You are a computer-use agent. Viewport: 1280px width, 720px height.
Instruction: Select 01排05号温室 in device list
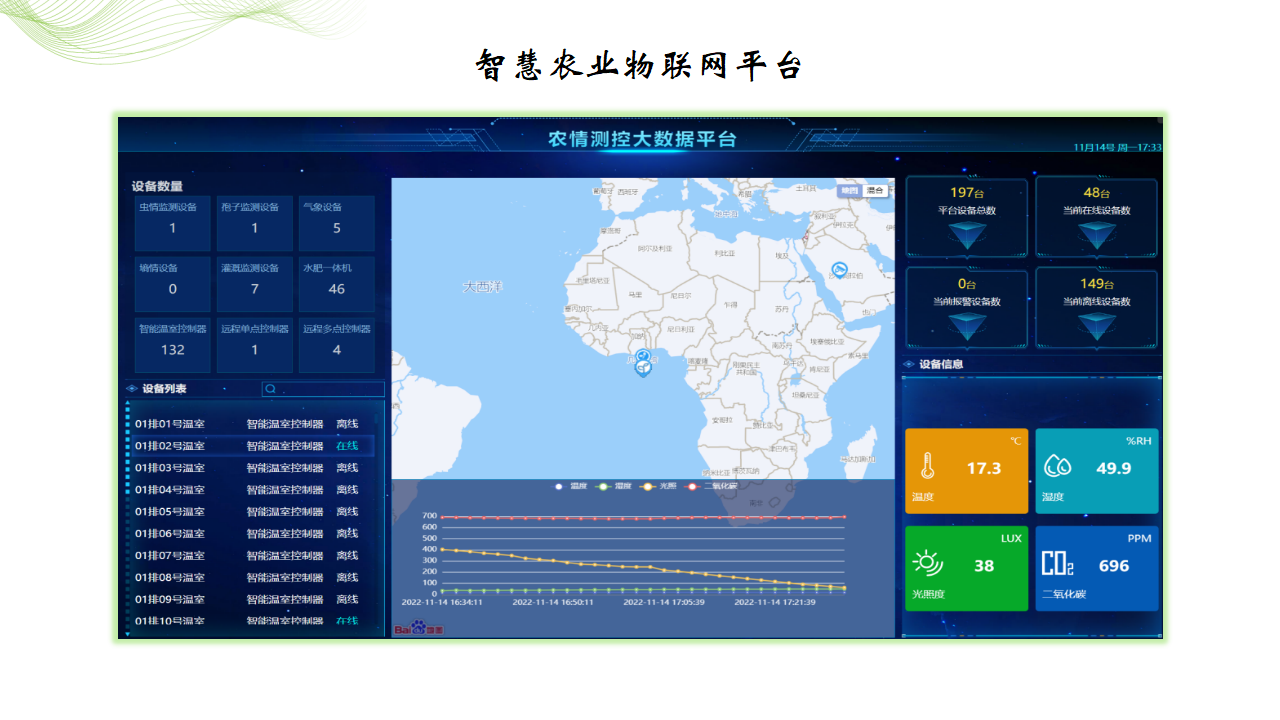(x=254, y=512)
